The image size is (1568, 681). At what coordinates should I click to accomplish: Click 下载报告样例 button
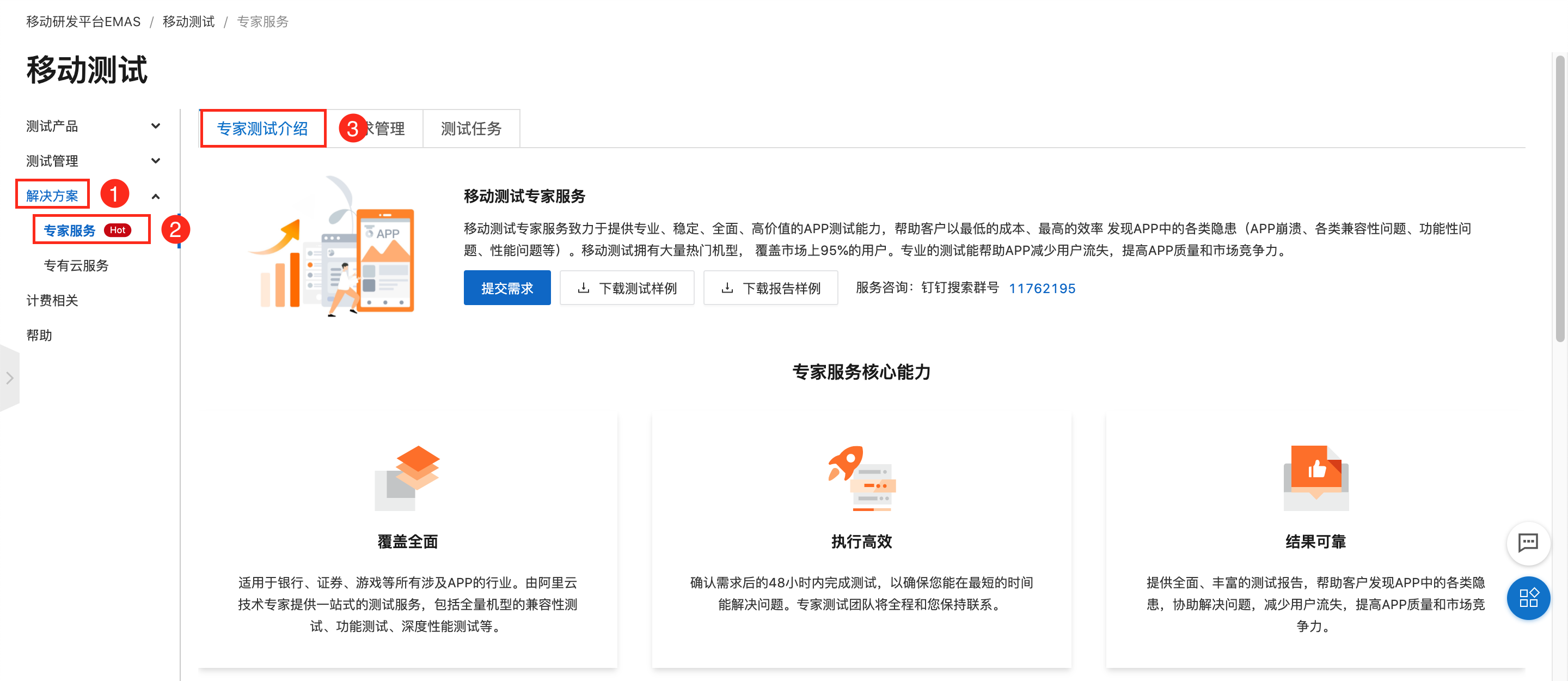(770, 288)
